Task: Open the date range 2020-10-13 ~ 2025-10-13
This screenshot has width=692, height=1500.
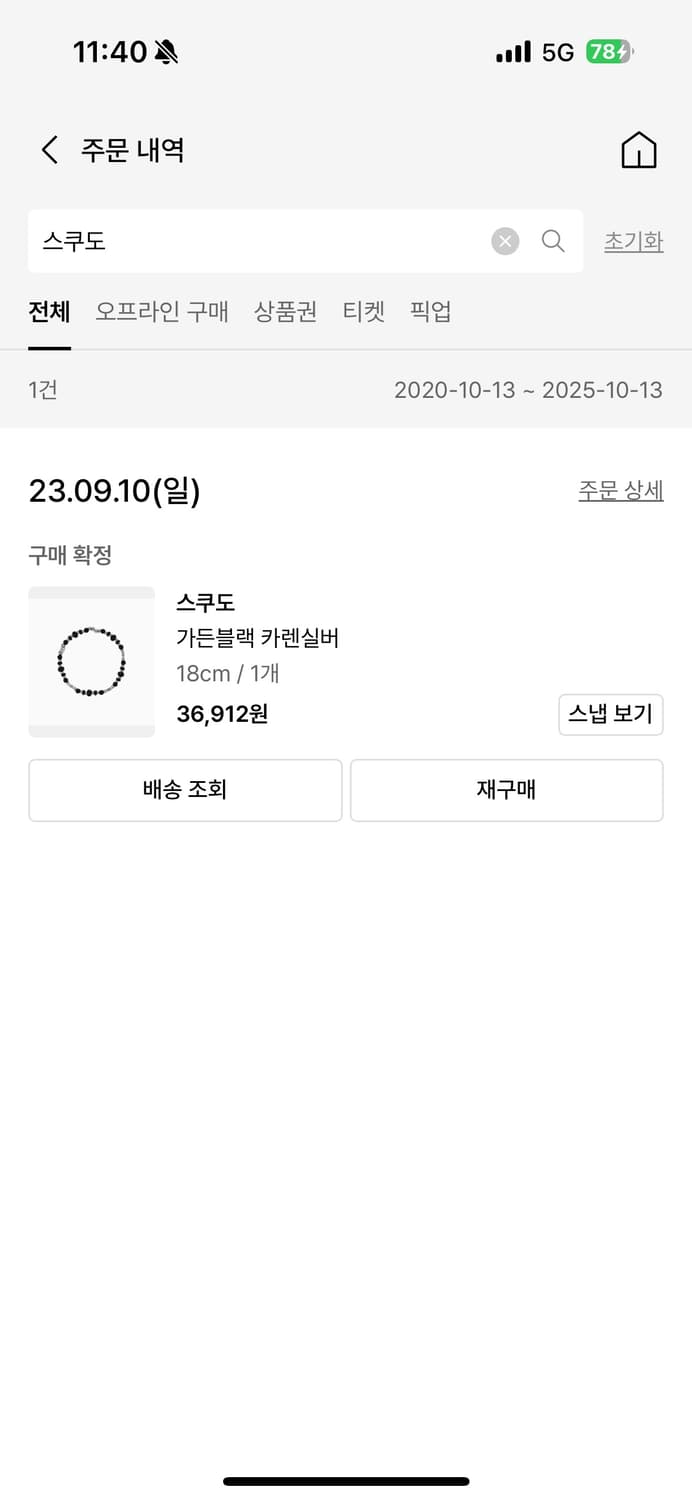Action: pos(528,390)
